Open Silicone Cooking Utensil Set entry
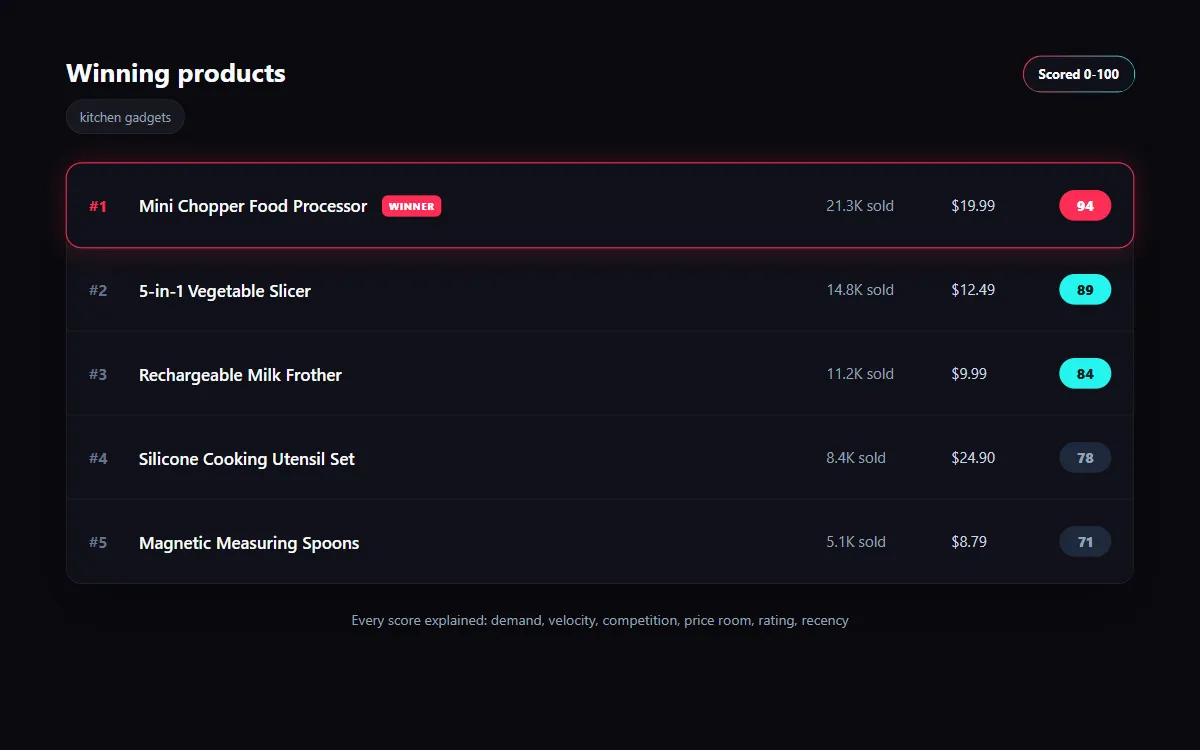Screen dimensions: 1200x750 click(600, 458)
